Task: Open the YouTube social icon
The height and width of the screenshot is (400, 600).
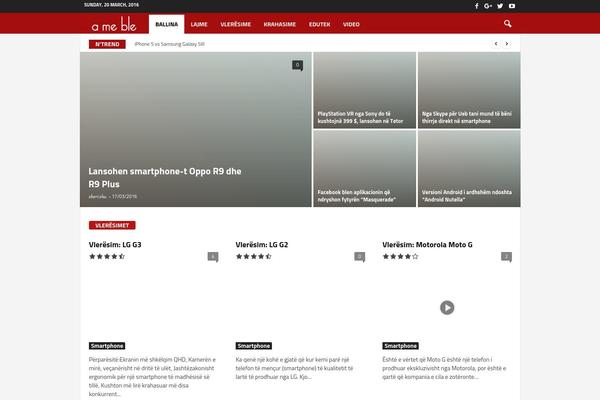Action: [x=512, y=6]
